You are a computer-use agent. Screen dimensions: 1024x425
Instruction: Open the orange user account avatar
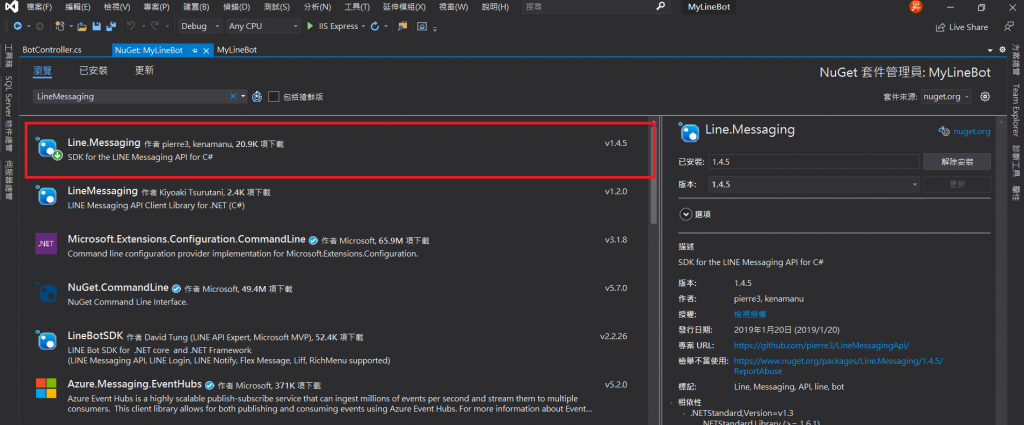point(917,7)
